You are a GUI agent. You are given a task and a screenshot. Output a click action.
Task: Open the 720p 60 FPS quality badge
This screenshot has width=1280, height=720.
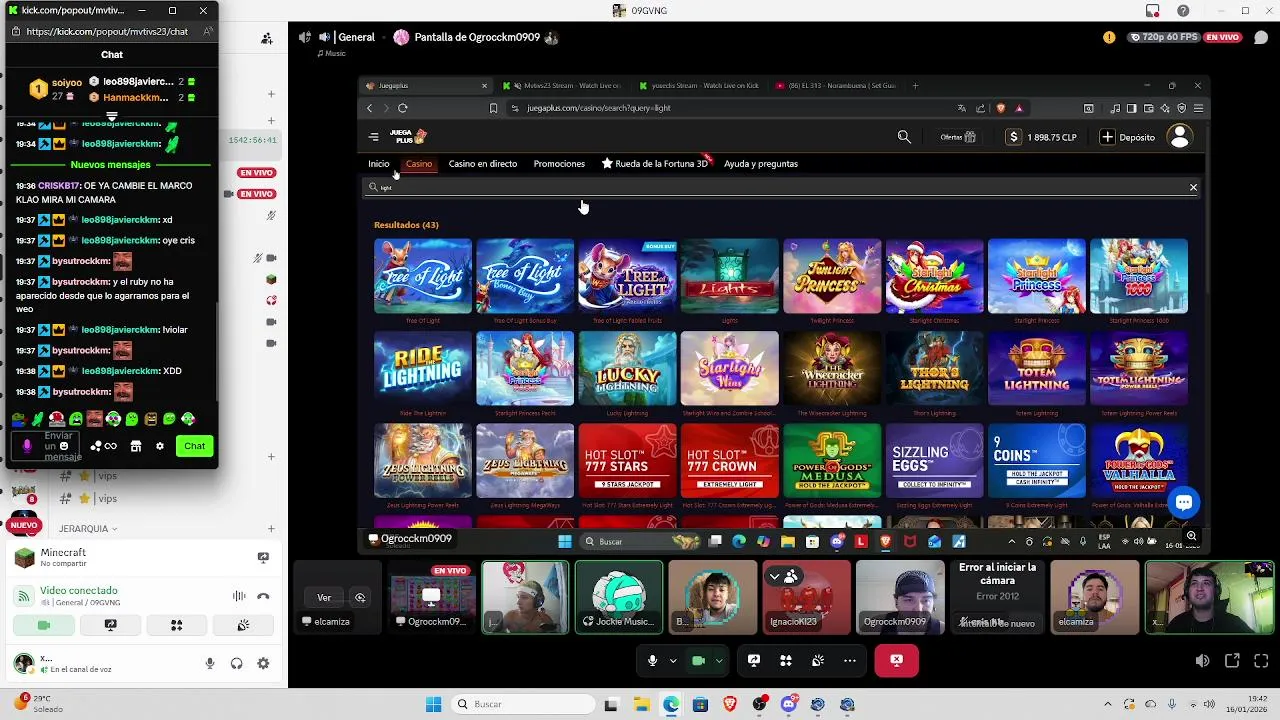coord(1163,37)
